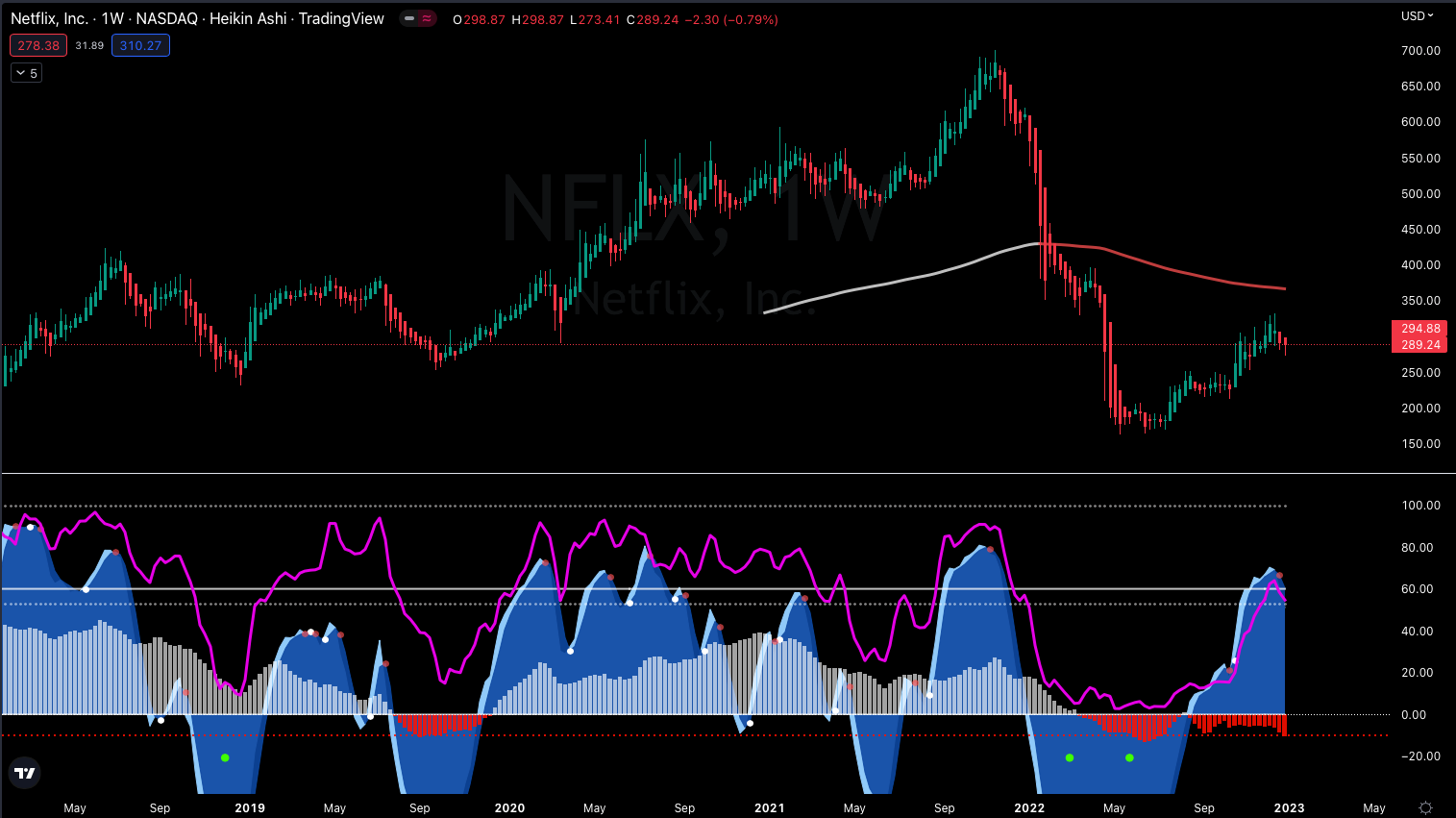
Task: Click the 2022 label on the time axis
Action: (1029, 807)
